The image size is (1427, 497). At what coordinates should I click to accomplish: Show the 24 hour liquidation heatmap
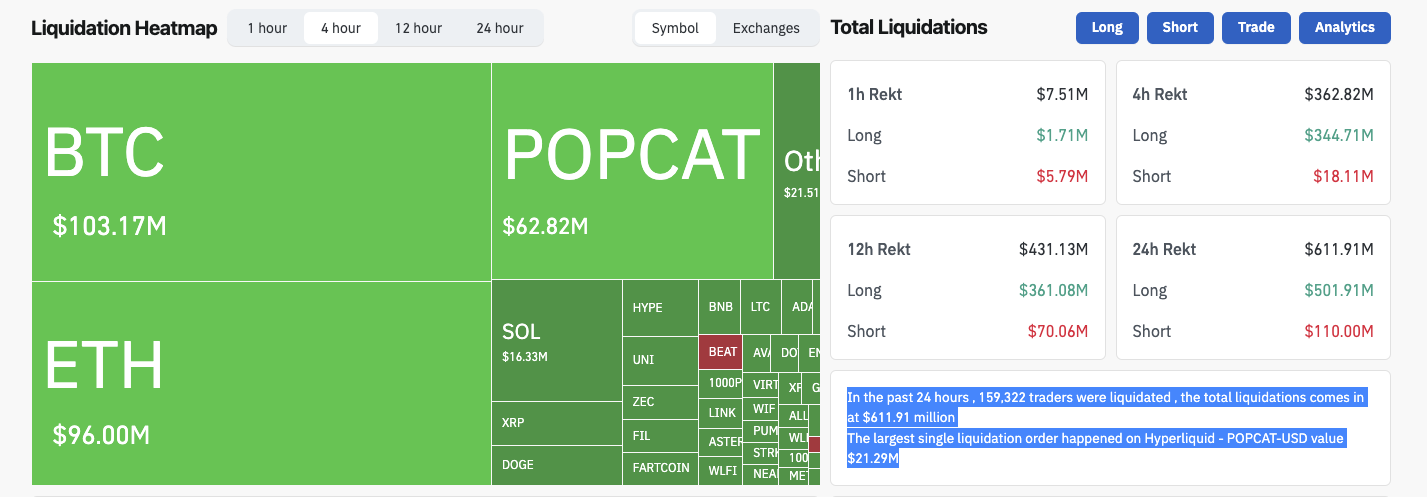500,28
